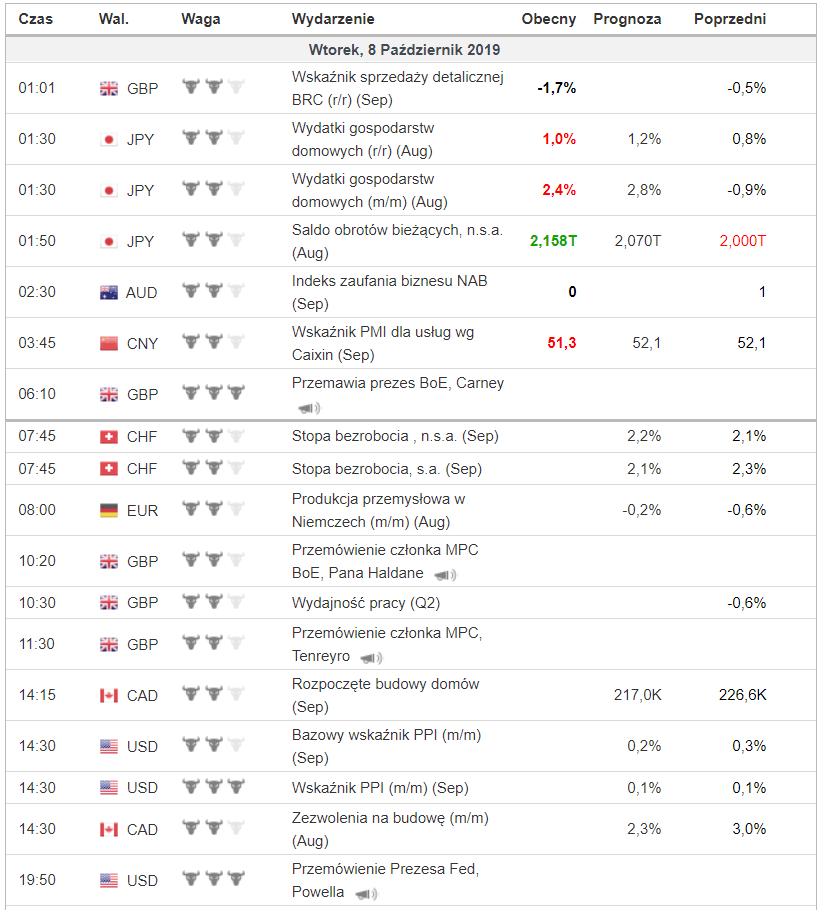820x910 pixels.
Task: Click Australian flag next to AUD
Action: tap(109, 292)
